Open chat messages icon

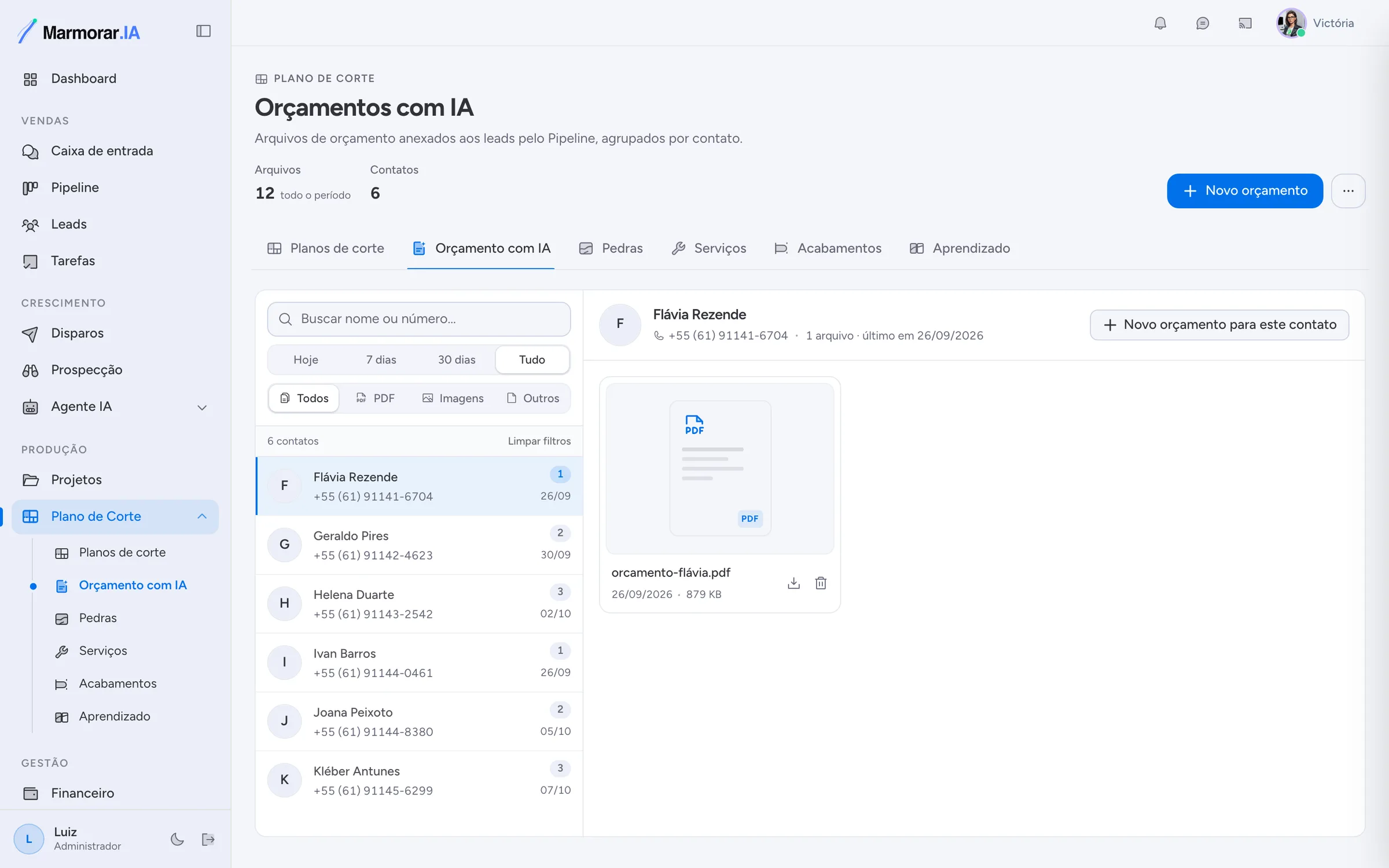coord(1202,23)
